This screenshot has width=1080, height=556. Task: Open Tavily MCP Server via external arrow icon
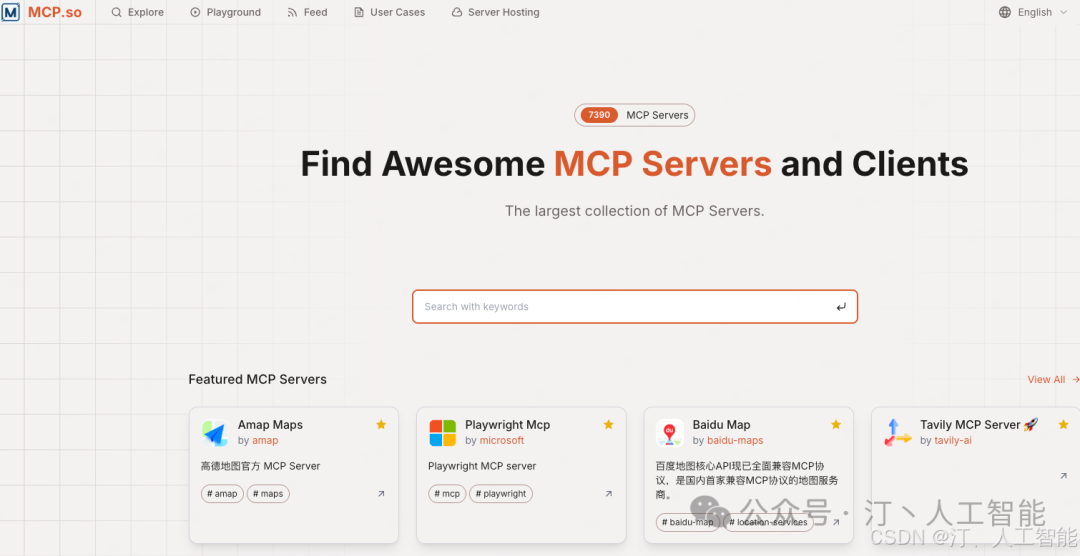[1063, 476]
